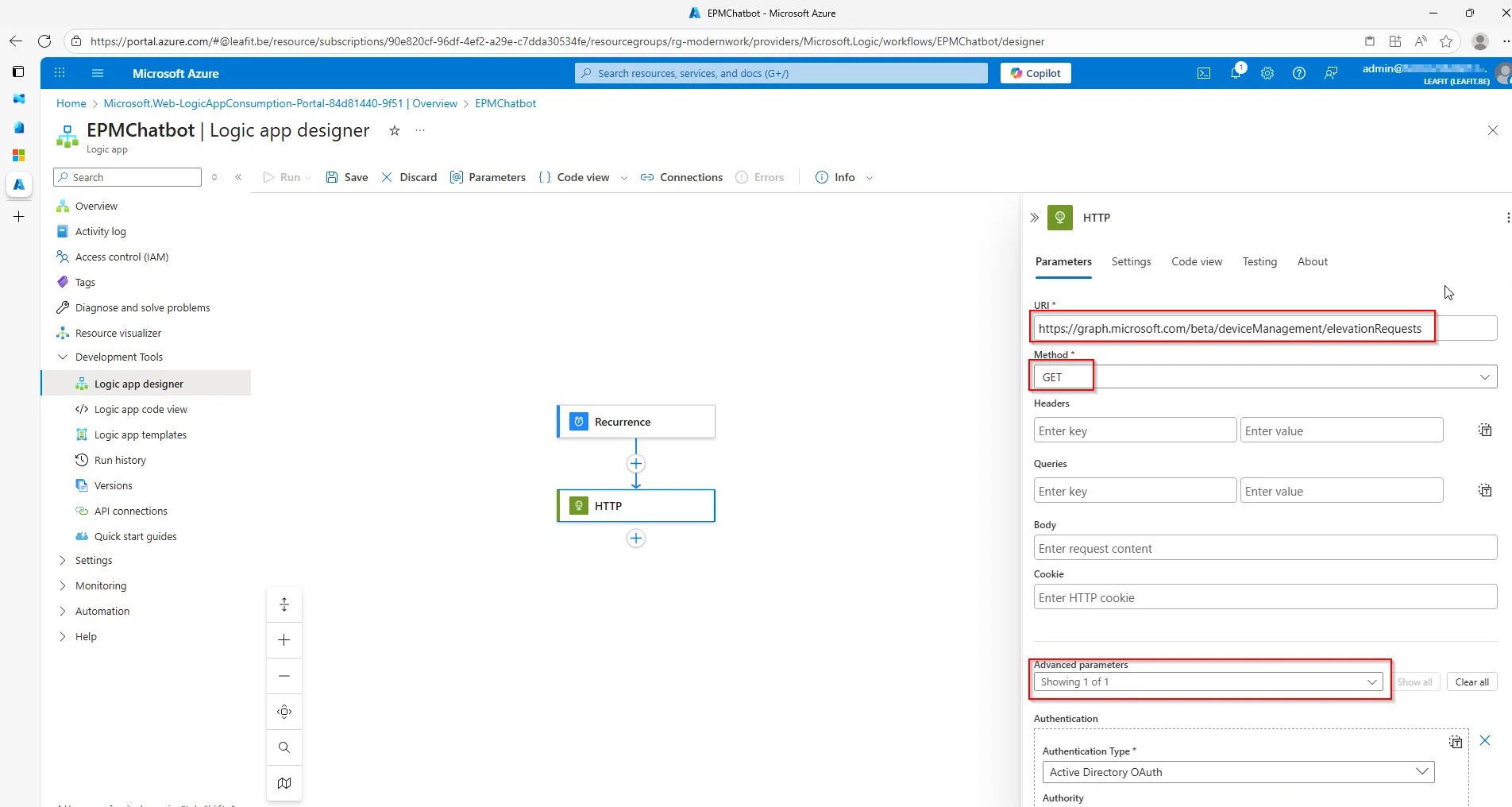The image size is (1512, 807).
Task: Fit designer canvas to view
Action: click(284, 712)
